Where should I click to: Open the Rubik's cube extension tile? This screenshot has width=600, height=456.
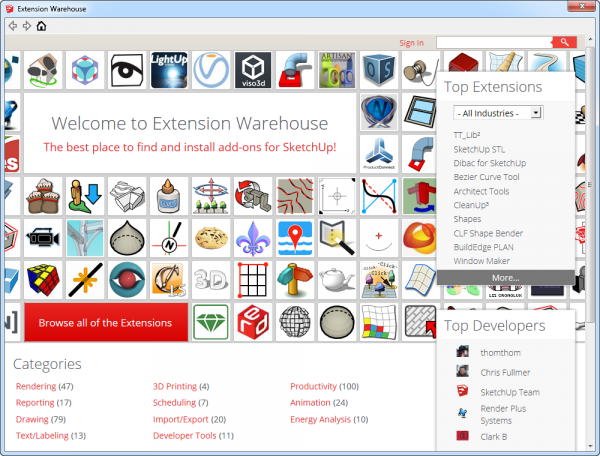43,280
